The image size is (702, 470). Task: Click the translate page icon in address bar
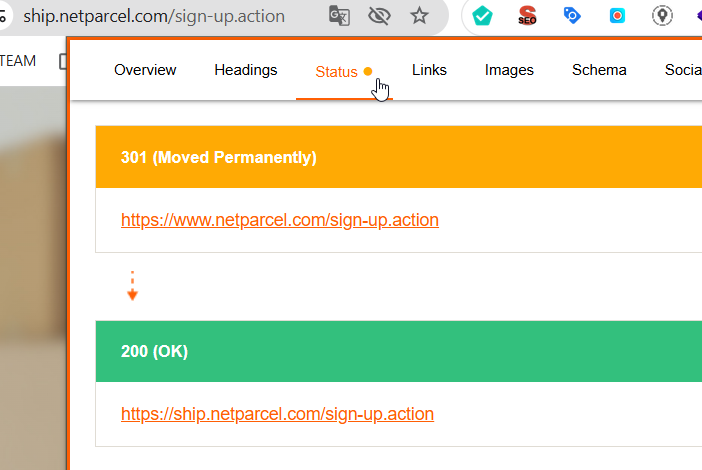pyautogui.click(x=340, y=16)
